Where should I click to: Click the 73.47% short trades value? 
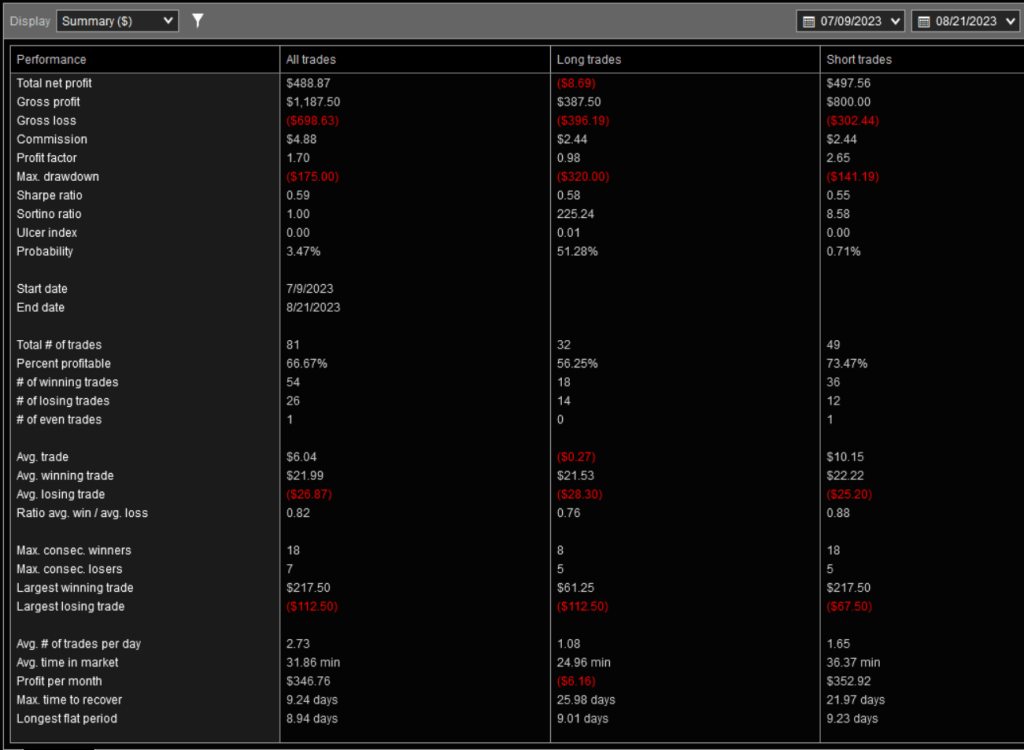(847, 364)
